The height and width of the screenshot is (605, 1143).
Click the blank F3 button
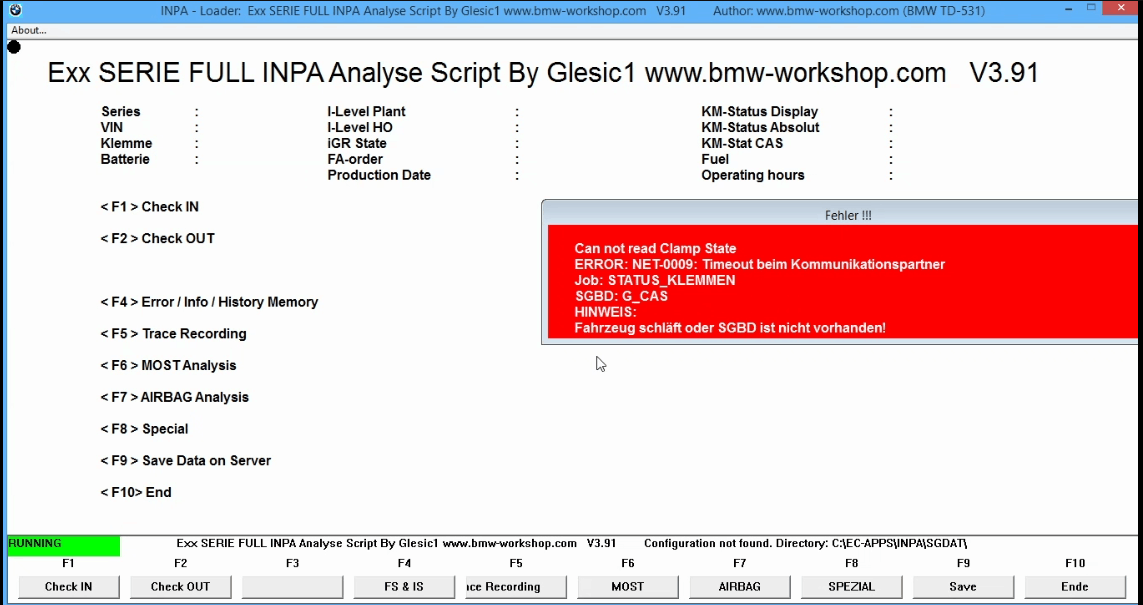(x=292, y=587)
